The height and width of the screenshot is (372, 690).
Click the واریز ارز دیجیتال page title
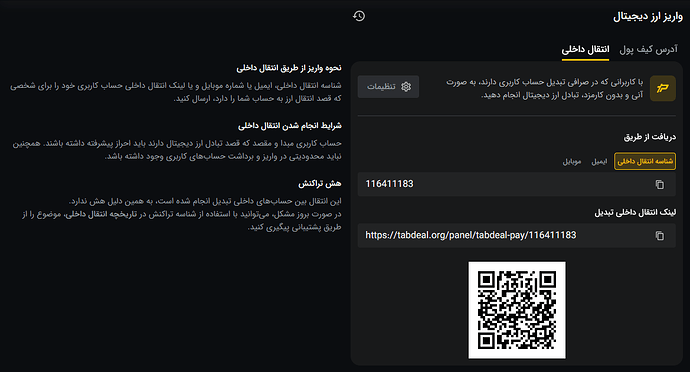tap(648, 17)
